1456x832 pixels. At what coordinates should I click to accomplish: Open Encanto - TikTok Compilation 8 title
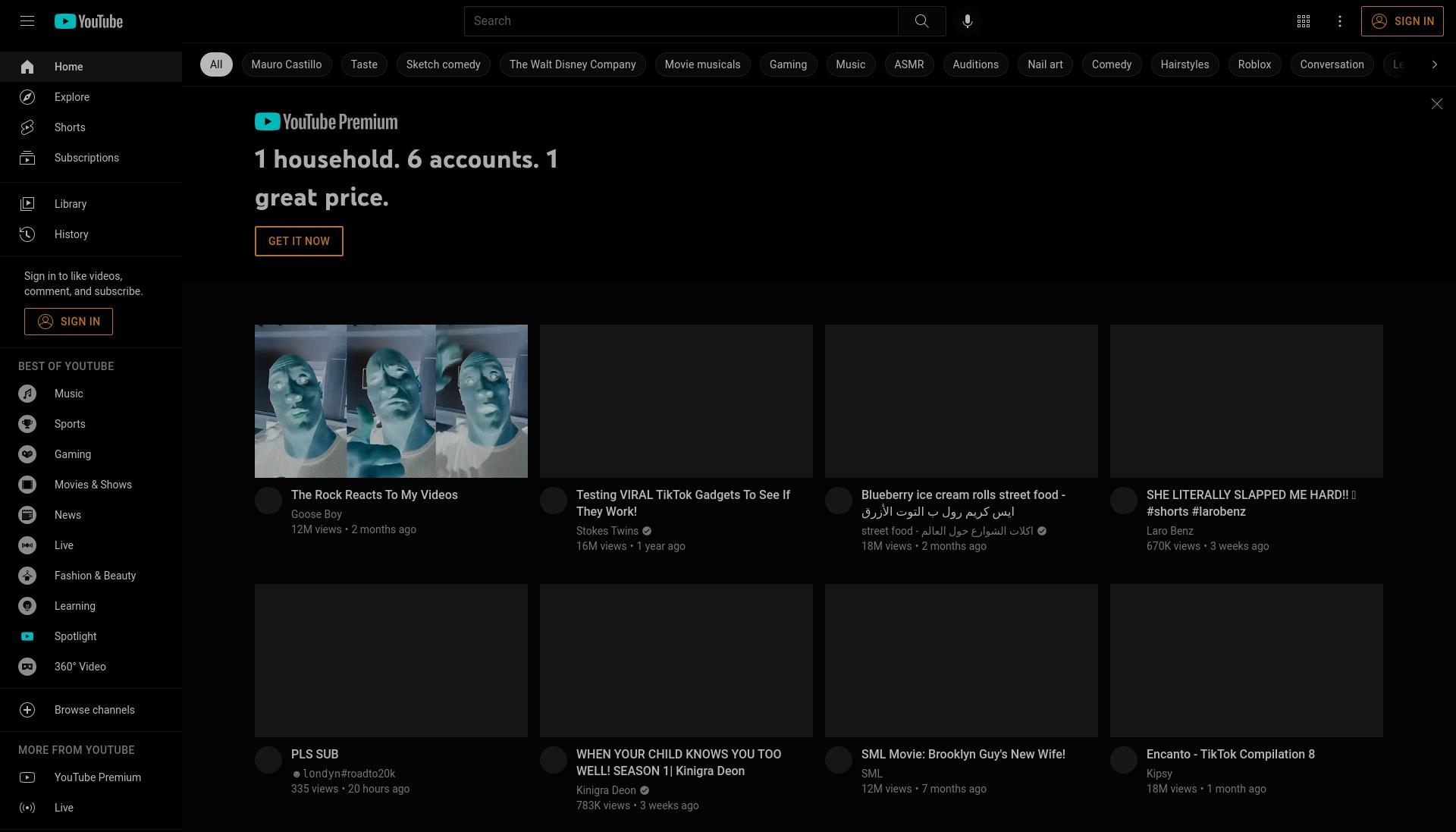pyautogui.click(x=1231, y=754)
